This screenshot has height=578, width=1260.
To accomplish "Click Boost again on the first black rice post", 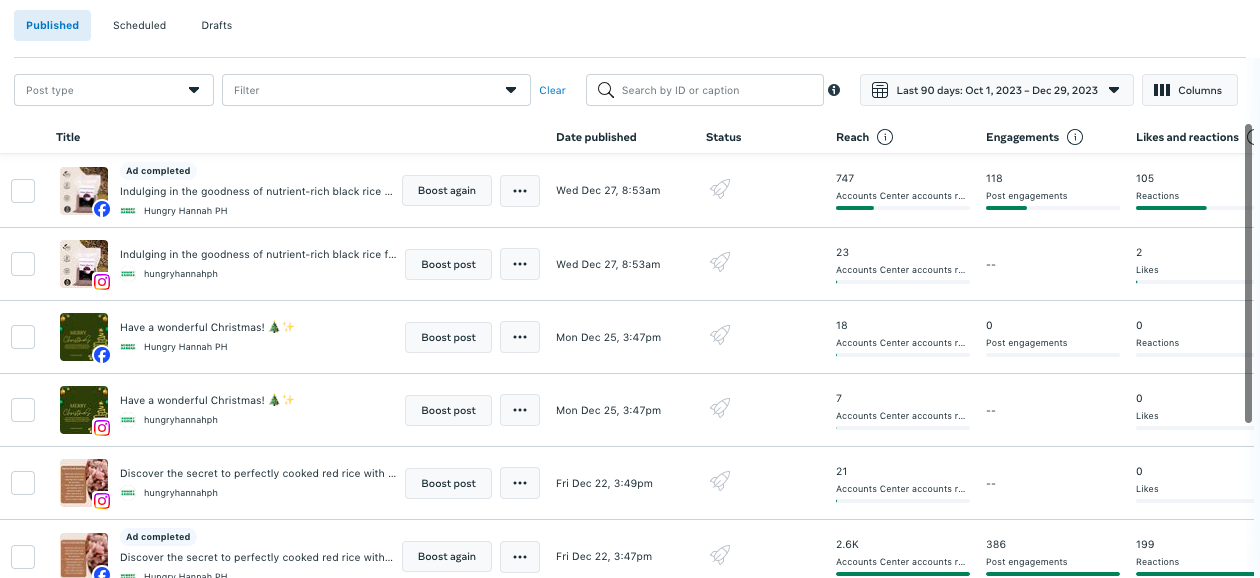I will point(447,191).
